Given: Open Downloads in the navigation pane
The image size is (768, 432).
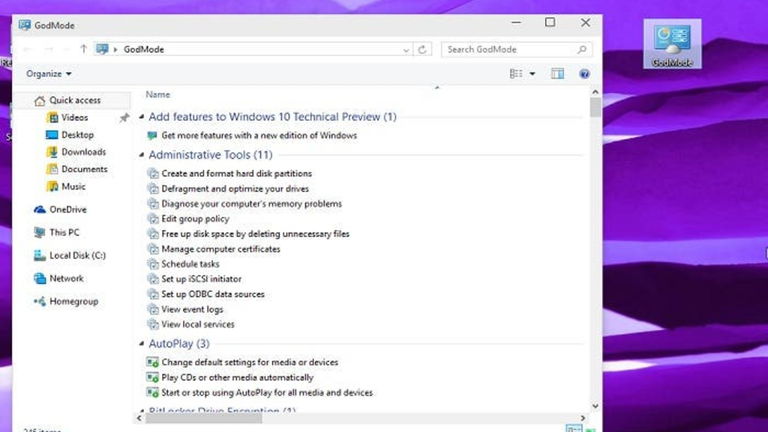Looking at the screenshot, I should [76, 152].
